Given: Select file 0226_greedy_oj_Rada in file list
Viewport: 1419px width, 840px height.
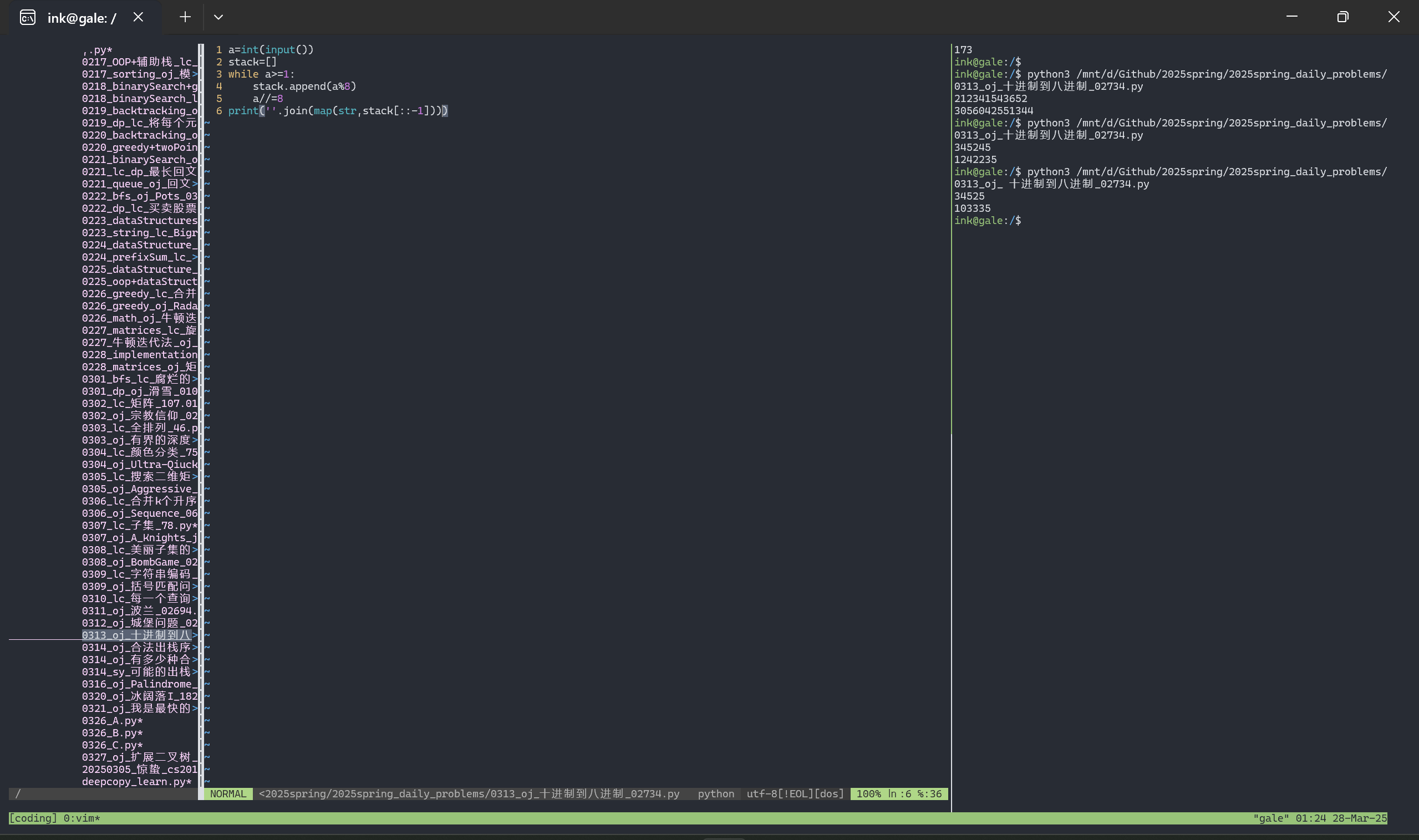Looking at the screenshot, I should coord(140,306).
